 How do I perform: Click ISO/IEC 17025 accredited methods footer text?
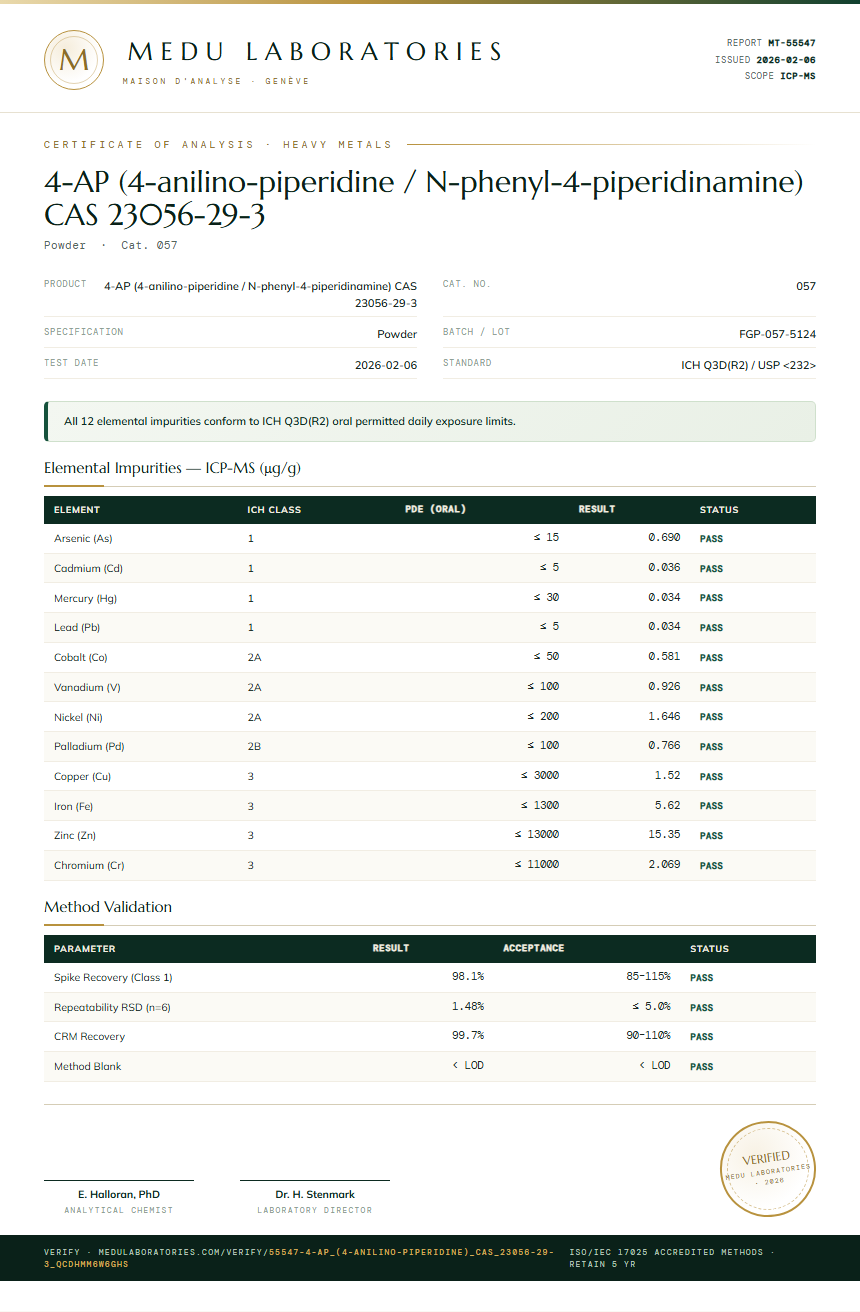coord(671,1257)
